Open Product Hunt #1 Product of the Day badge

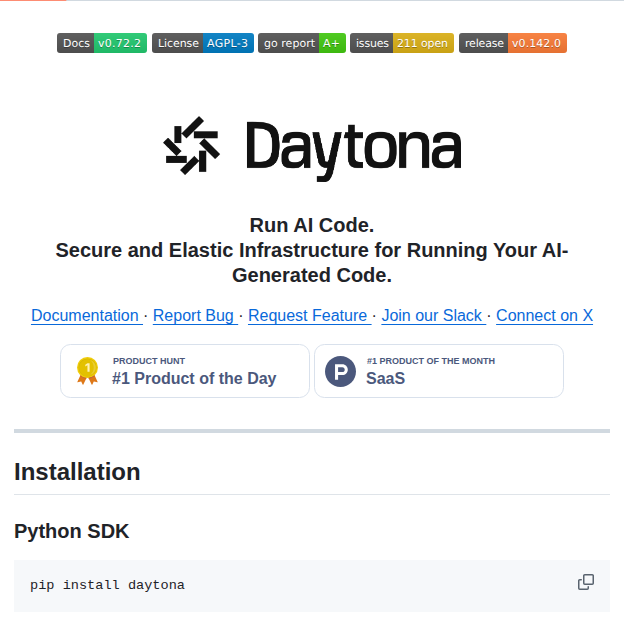185,371
